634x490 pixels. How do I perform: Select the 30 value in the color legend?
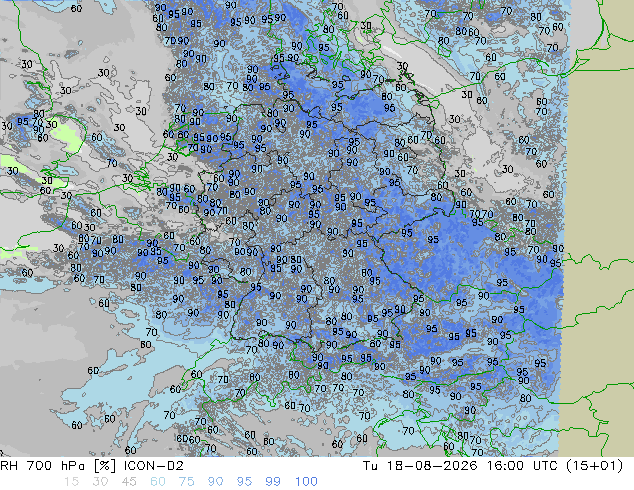coord(100,482)
